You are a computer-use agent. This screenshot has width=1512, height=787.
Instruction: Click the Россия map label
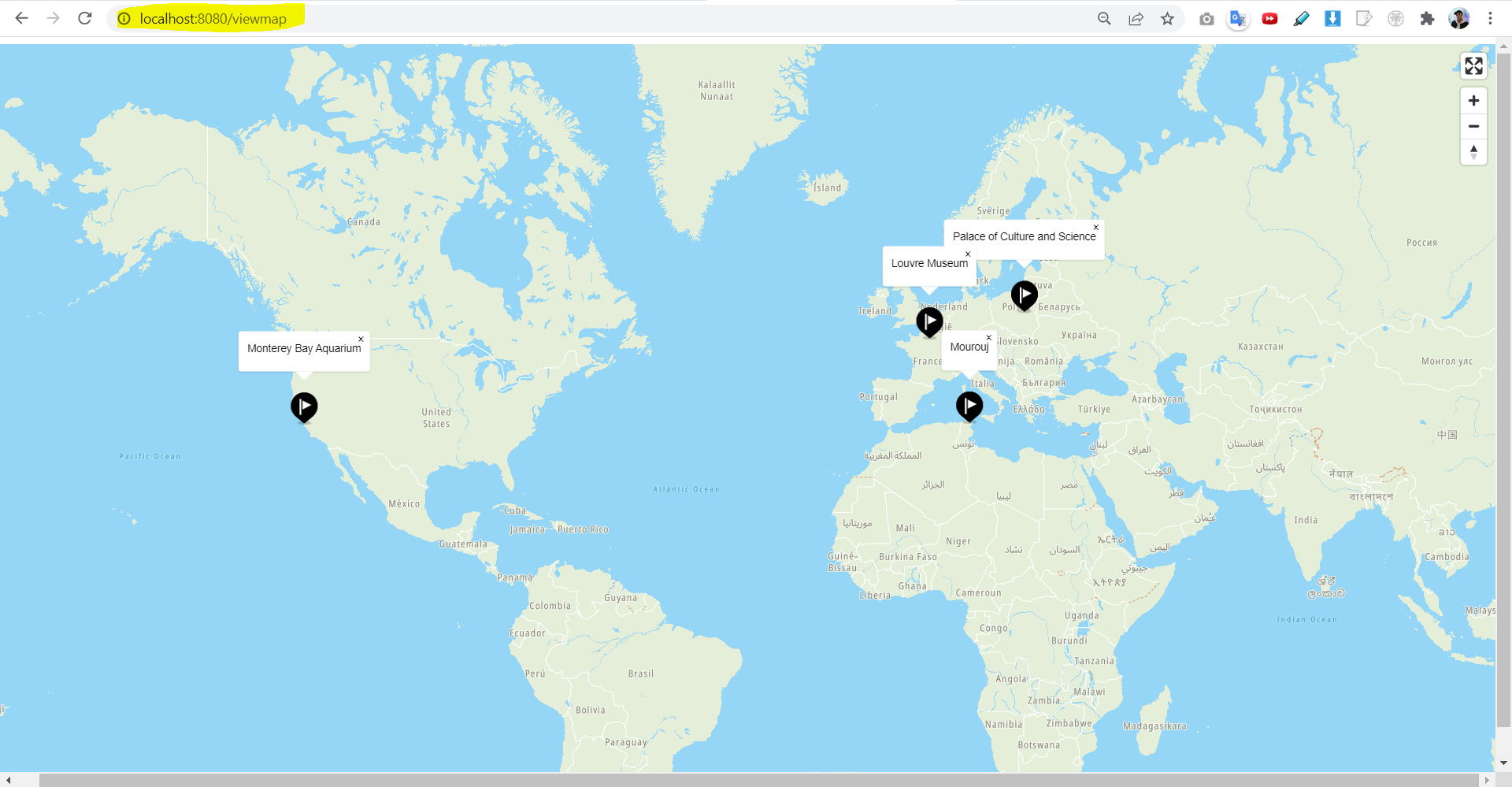click(1421, 243)
